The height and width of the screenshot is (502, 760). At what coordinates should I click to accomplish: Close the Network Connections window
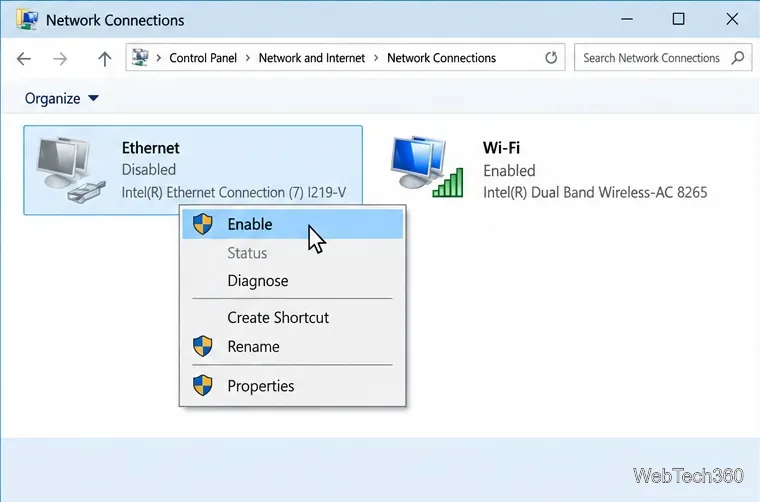coord(732,19)
